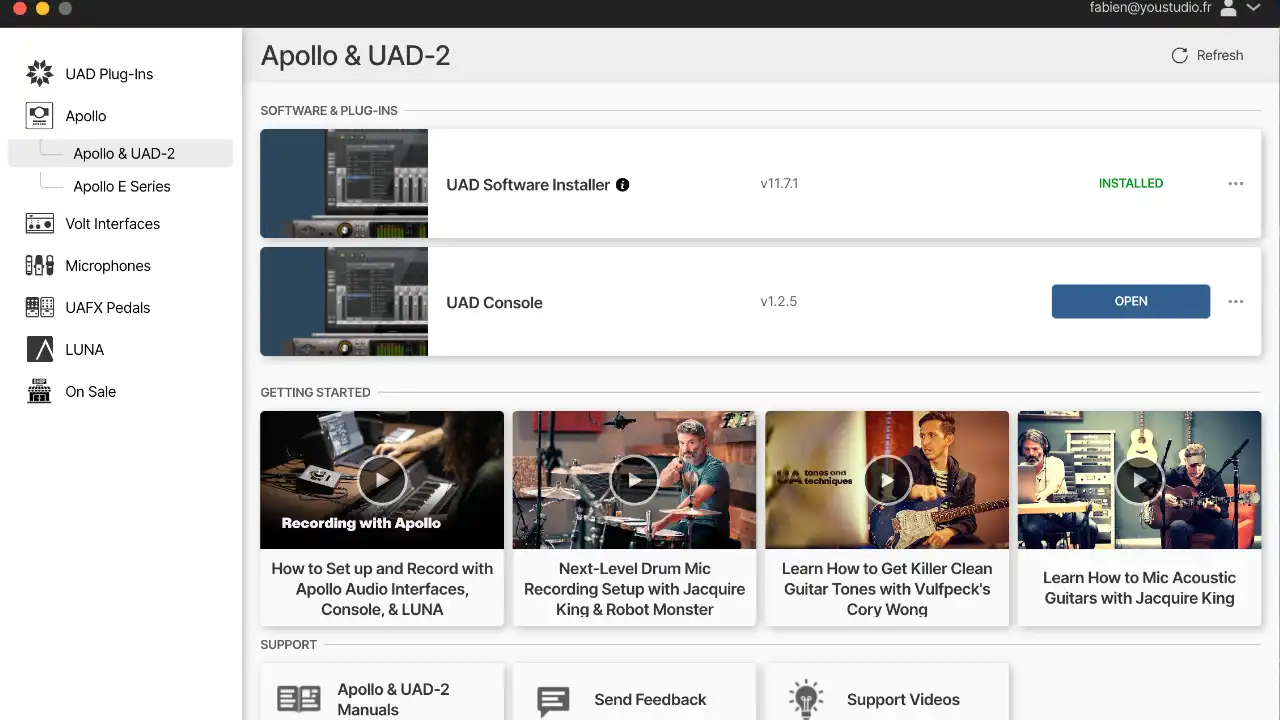Click UAD Software Installer thumbnail image
The height and width of the screenshot is (720, 1280).
[x=344, y=183]
